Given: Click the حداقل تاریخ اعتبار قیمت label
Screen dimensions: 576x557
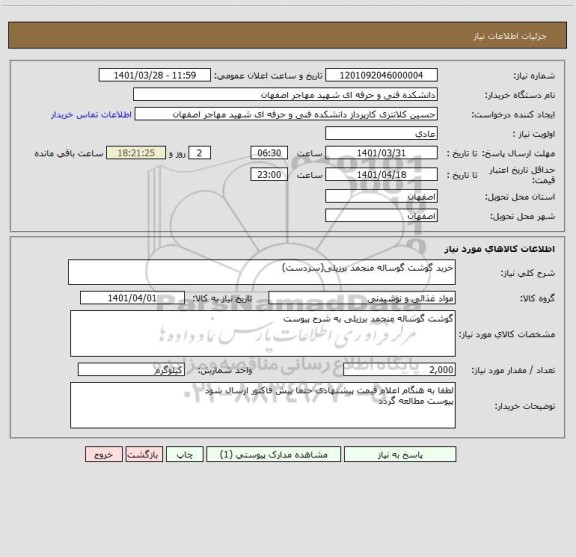Looking at the screenshot, I should pos(522,175).
